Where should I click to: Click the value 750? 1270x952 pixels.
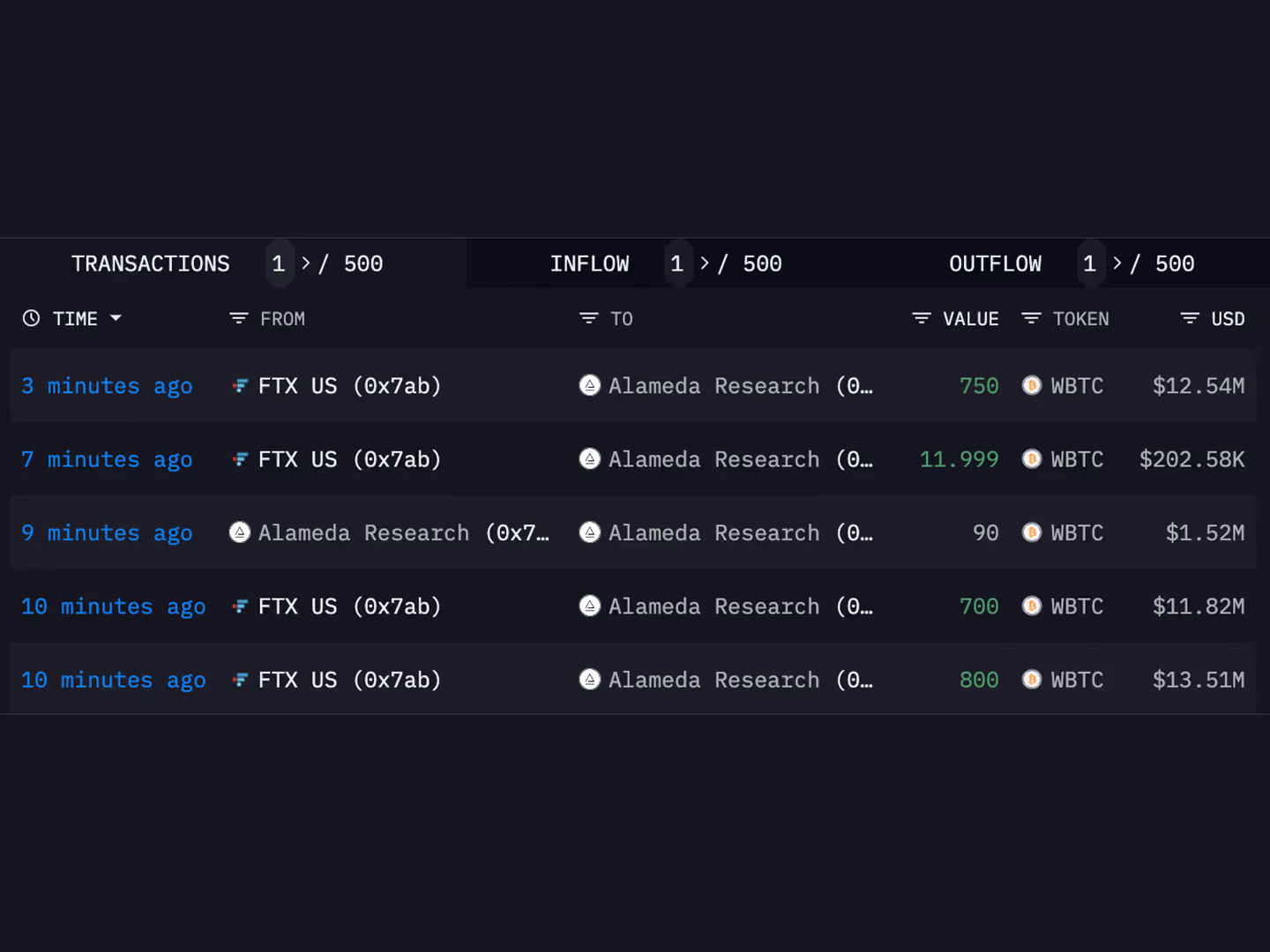click(x=979, y=386)
